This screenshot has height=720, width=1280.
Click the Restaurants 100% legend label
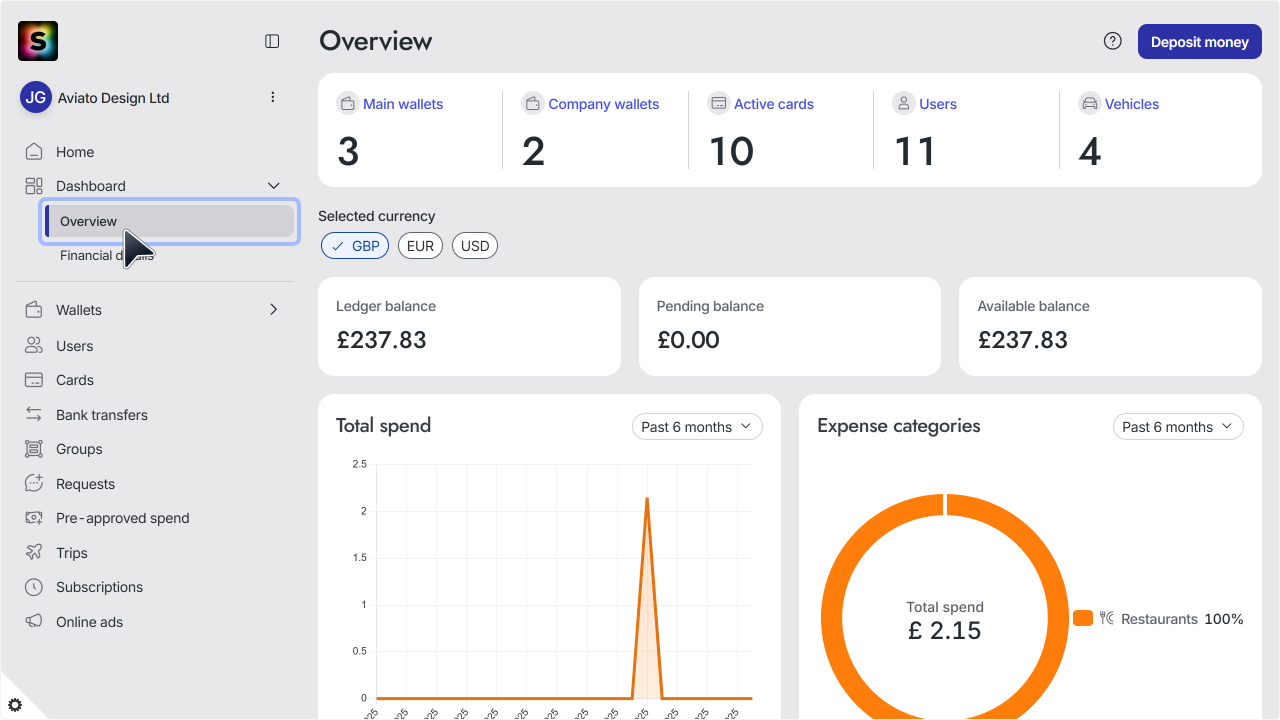pyautogui.click(x=1182, y=619)
